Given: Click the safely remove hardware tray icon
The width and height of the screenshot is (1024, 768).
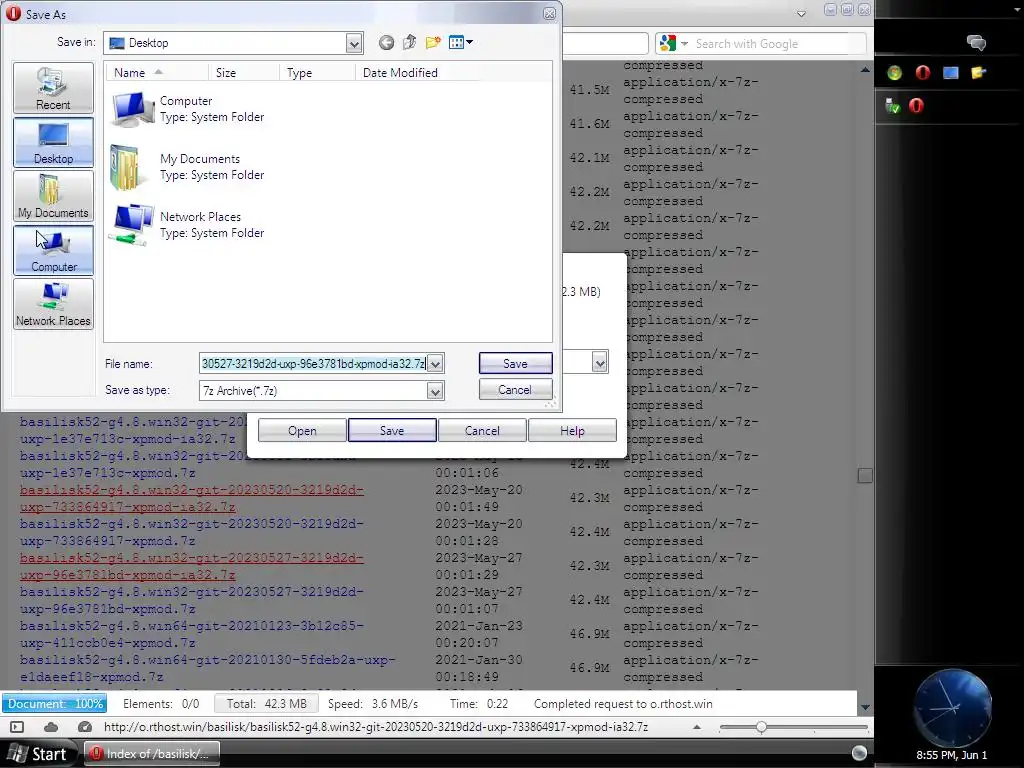Looking at the screenshot, I should point(893,106).
